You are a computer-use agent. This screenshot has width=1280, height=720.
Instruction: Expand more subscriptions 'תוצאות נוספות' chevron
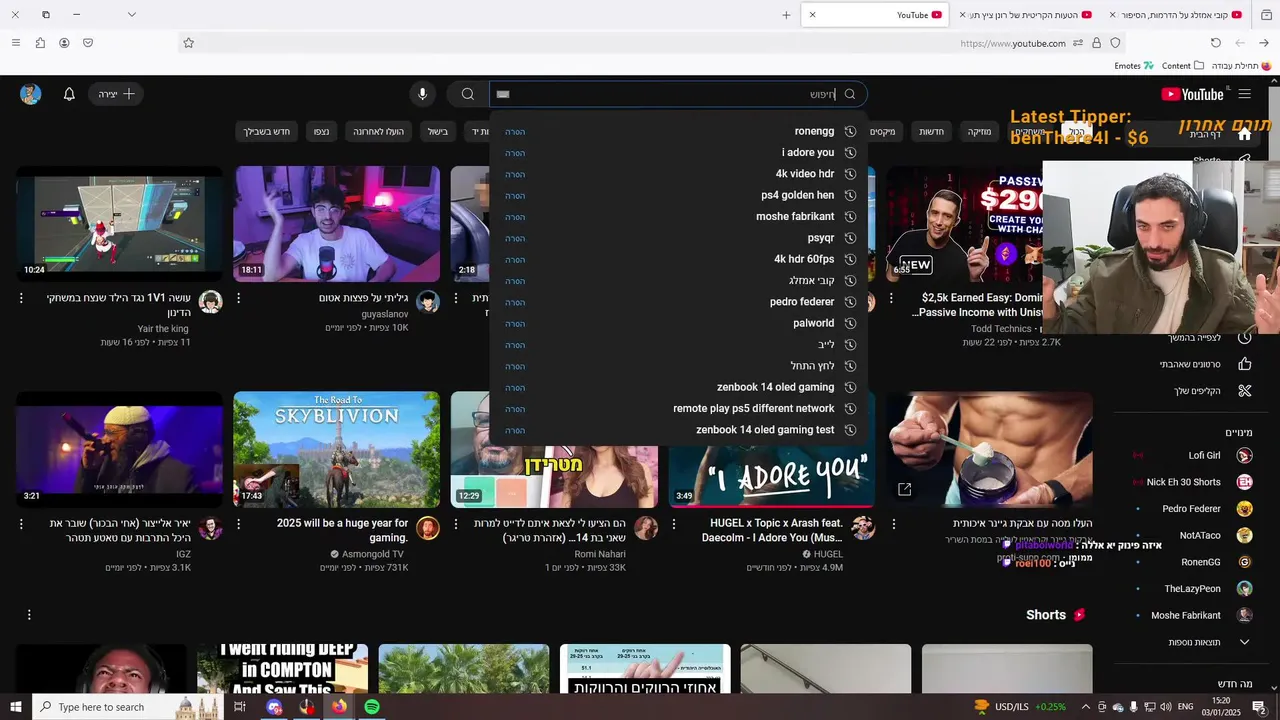(x=1244, y=642)
